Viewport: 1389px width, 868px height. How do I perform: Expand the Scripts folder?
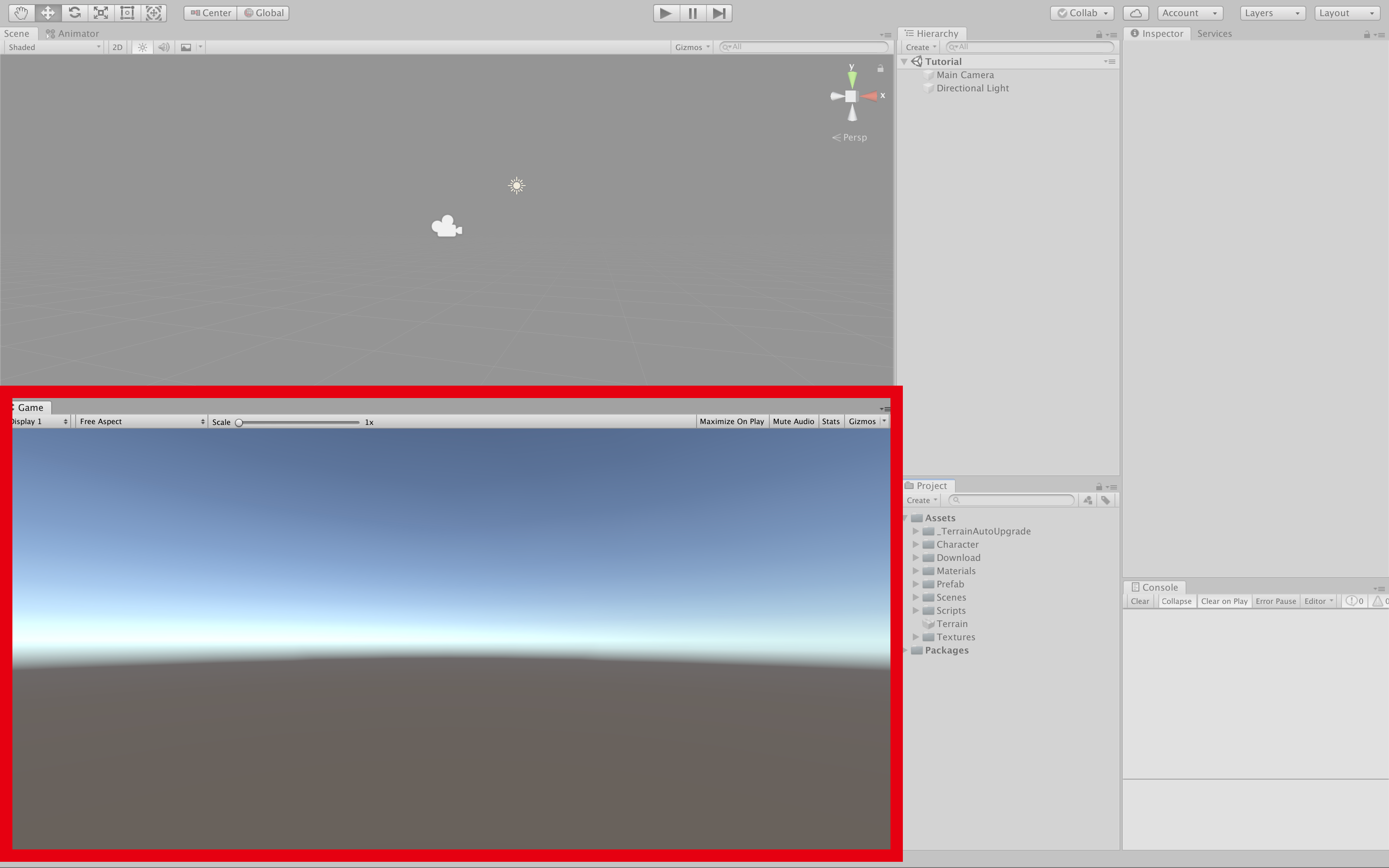pos(916,610)
